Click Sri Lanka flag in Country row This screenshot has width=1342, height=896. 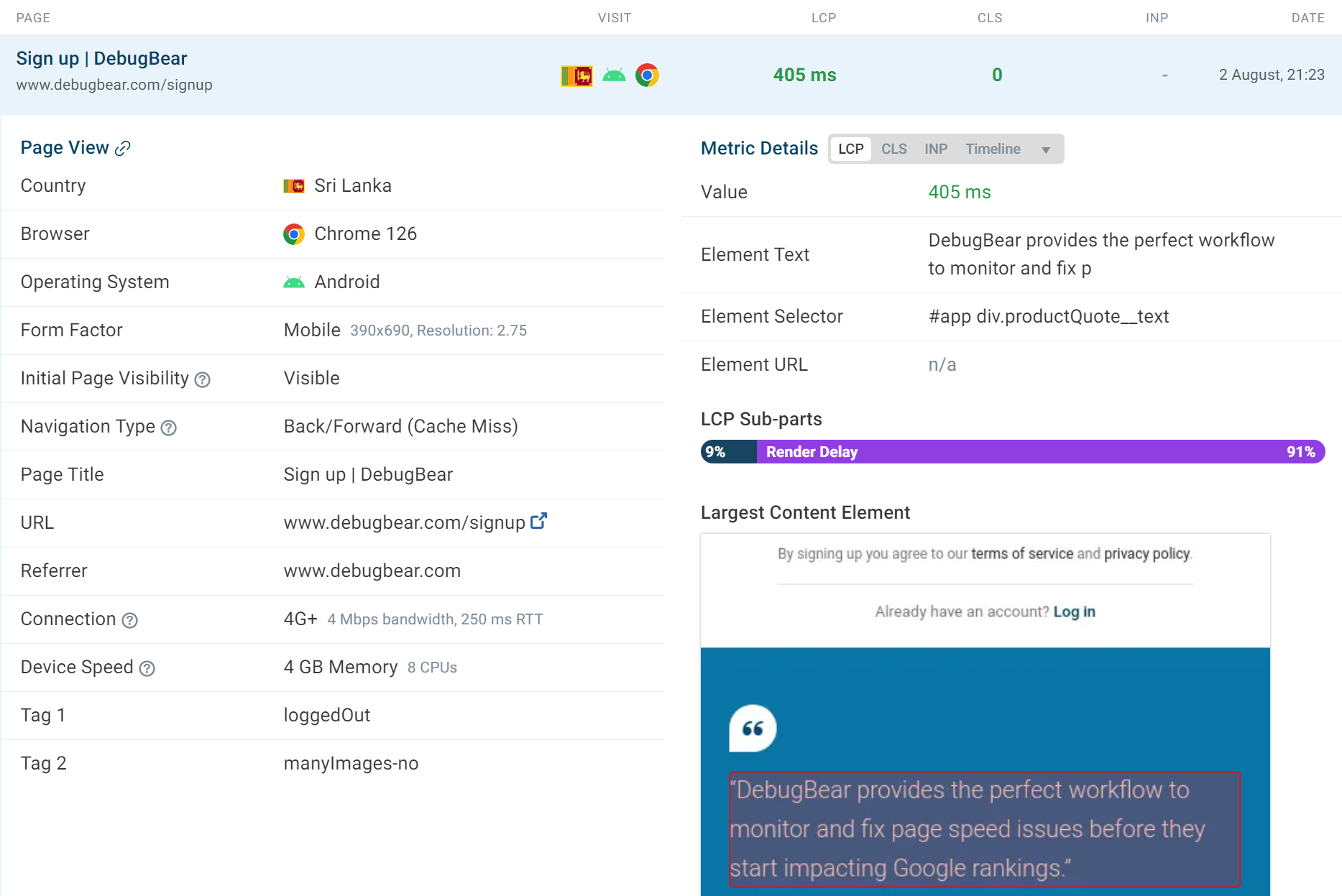tap(294, 186)
